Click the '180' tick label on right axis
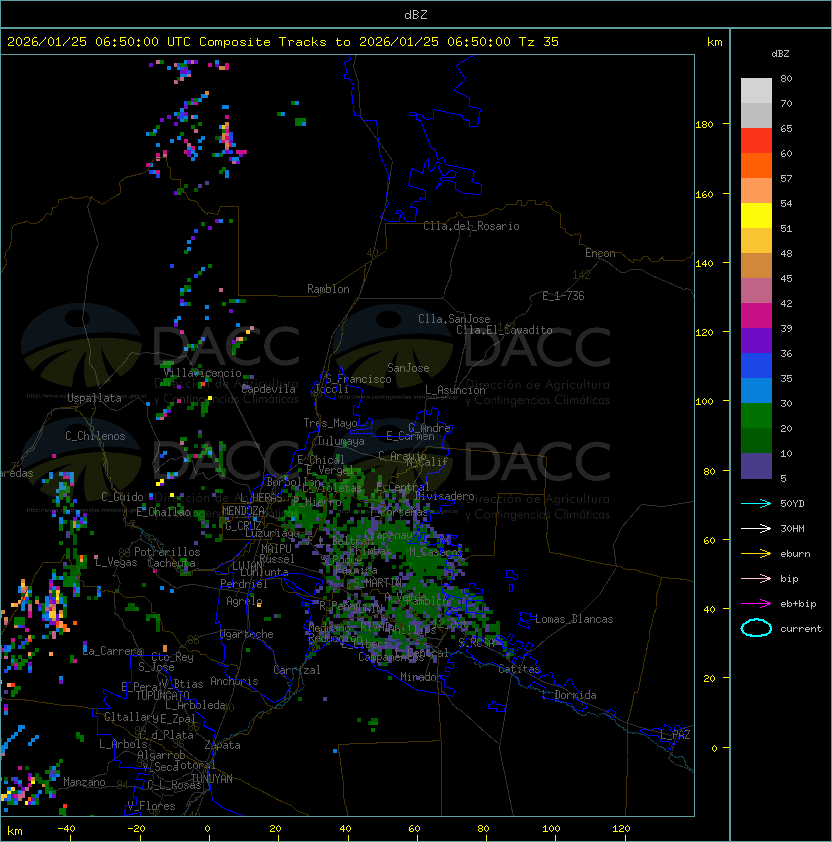Viewport: 832px width, 842px height. (x=704, y=125)
